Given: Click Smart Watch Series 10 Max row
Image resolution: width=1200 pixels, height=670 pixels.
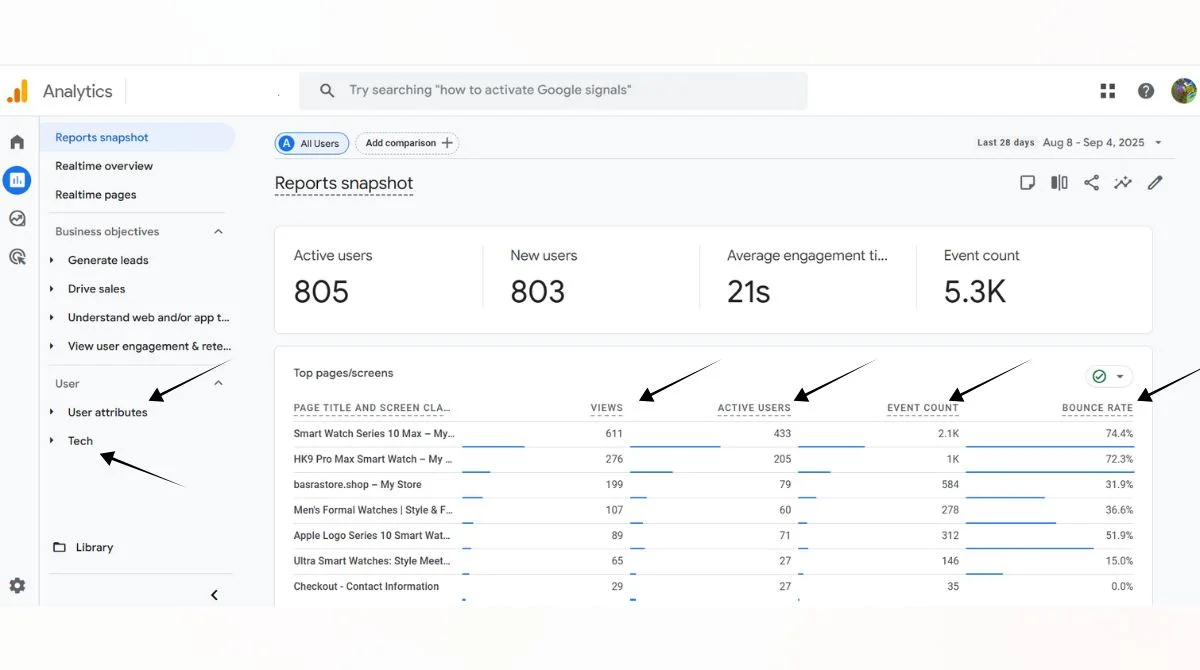Looking at the screenshot, I should [713, 434].
